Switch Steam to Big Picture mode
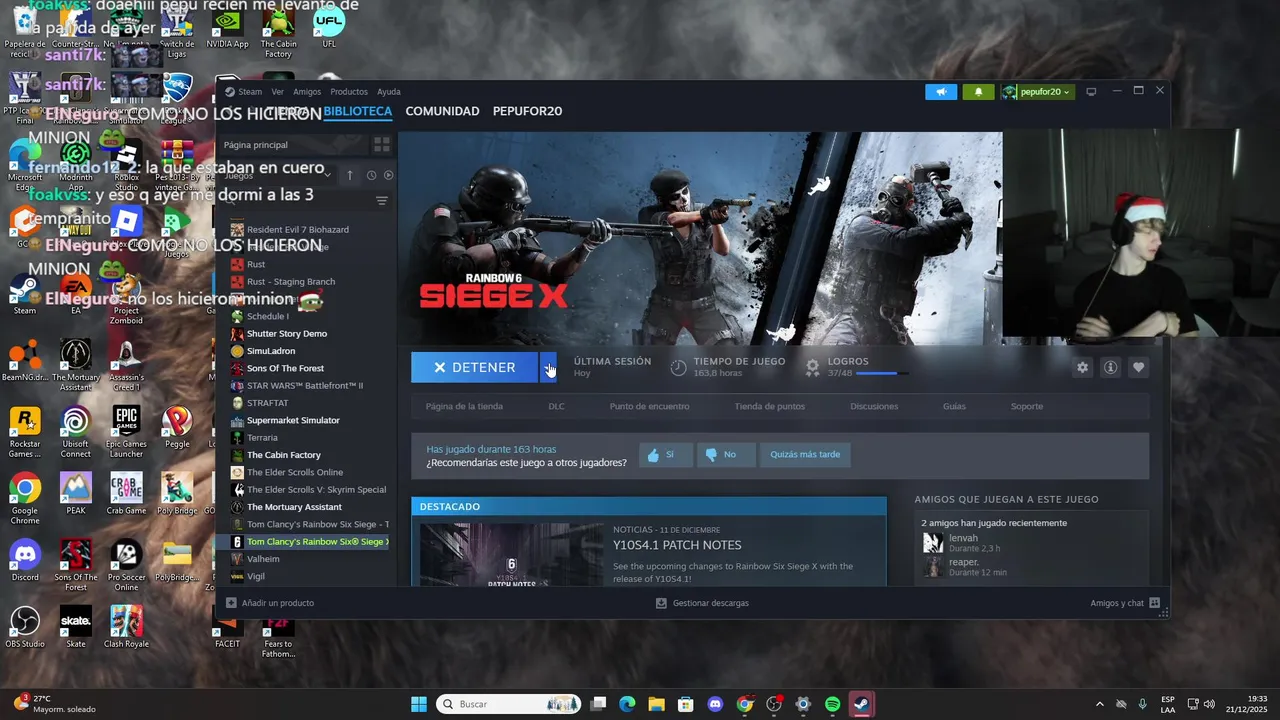The width and height of the screenshot is (1280, 720). click(1091, 92)
